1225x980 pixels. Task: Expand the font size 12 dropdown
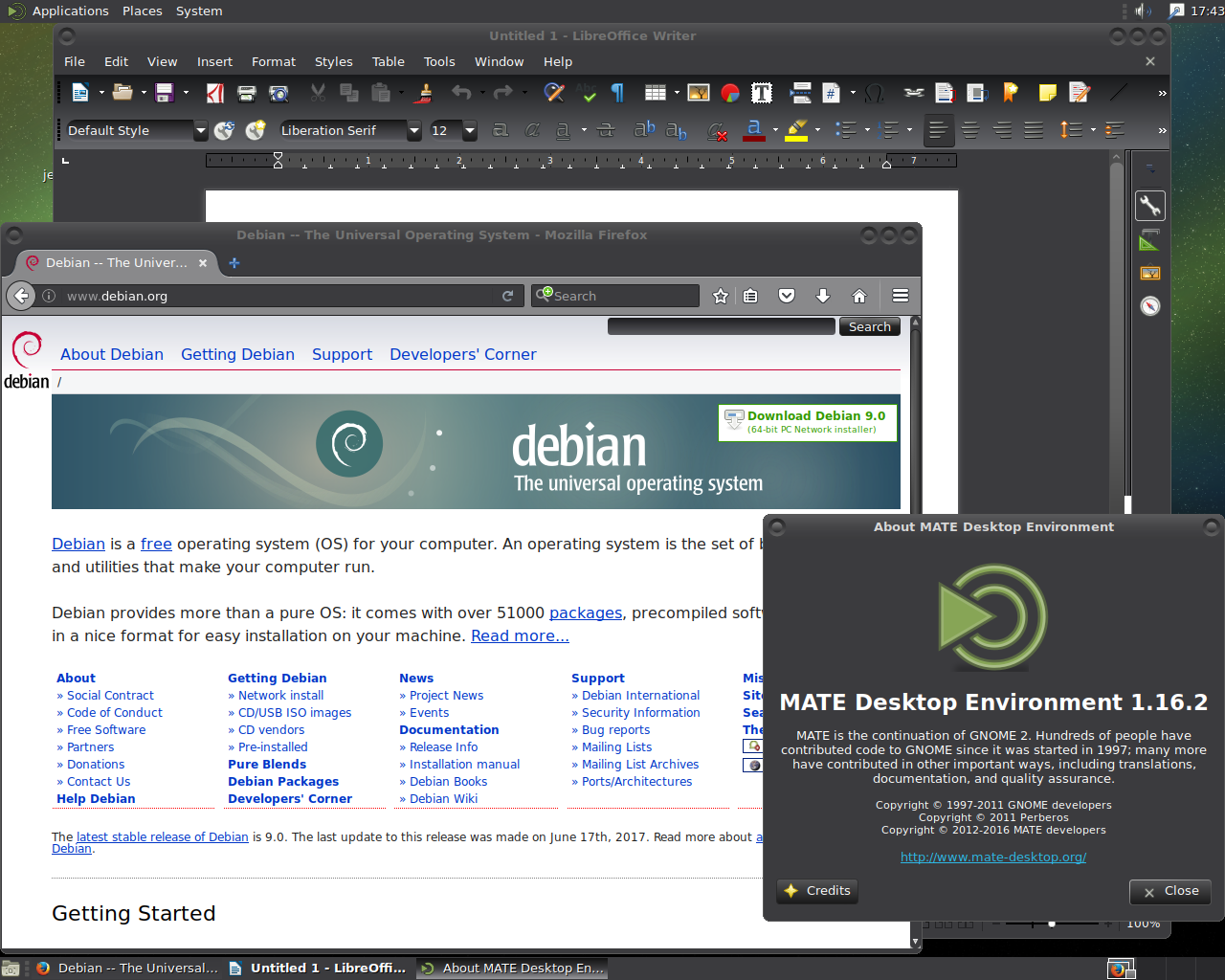(470, 130)
